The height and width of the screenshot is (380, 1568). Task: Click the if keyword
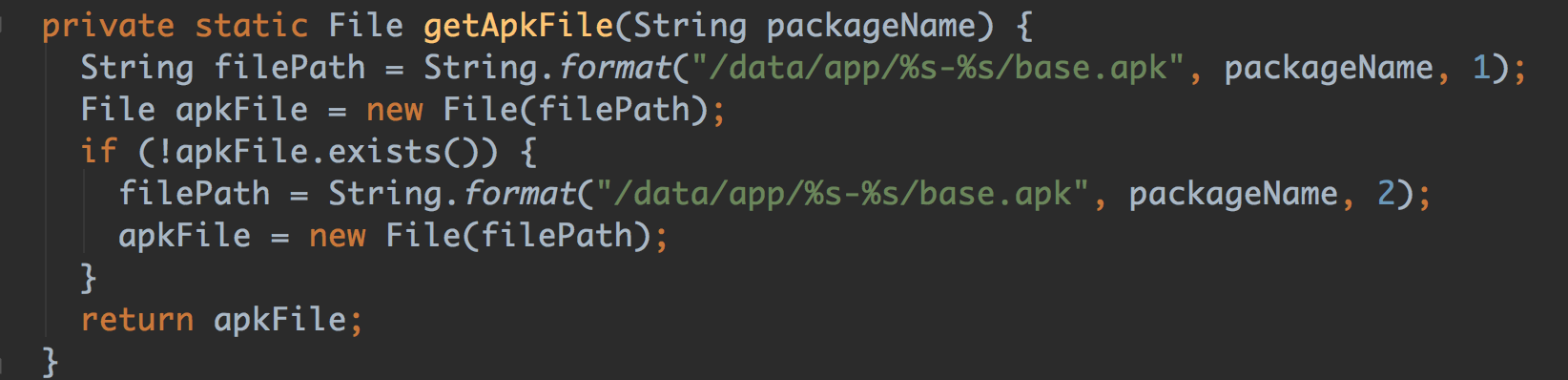point(99,153)
